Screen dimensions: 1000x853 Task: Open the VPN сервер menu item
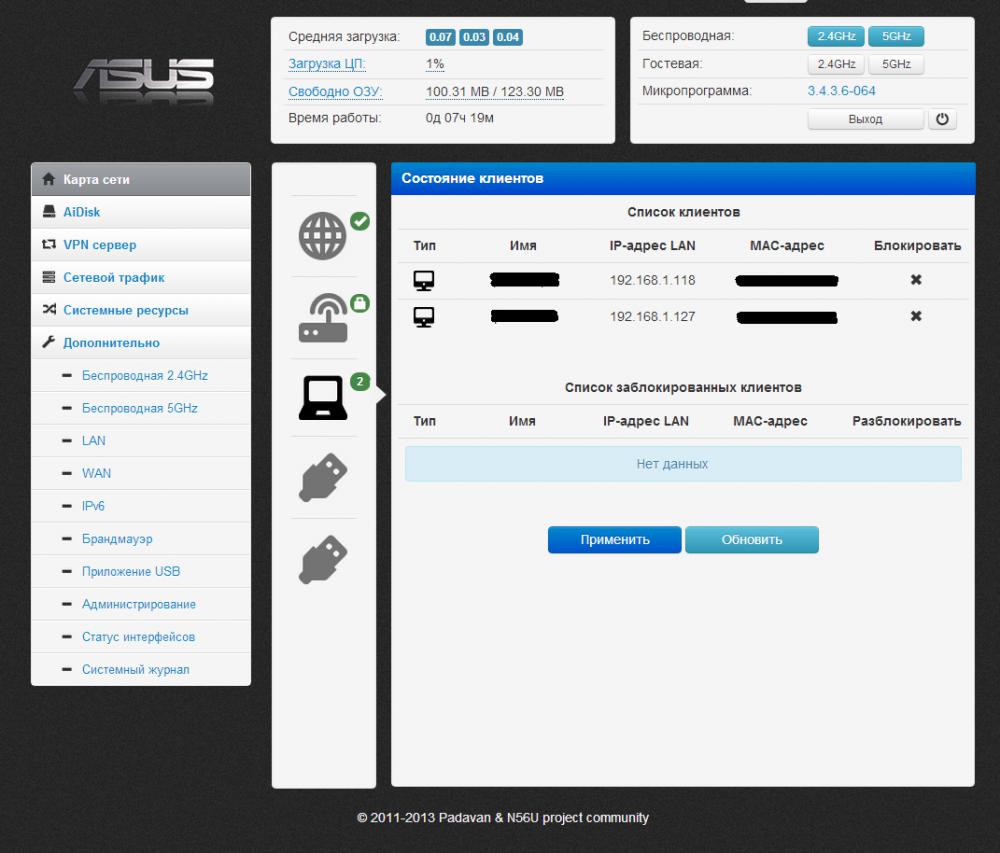point(99,245)
